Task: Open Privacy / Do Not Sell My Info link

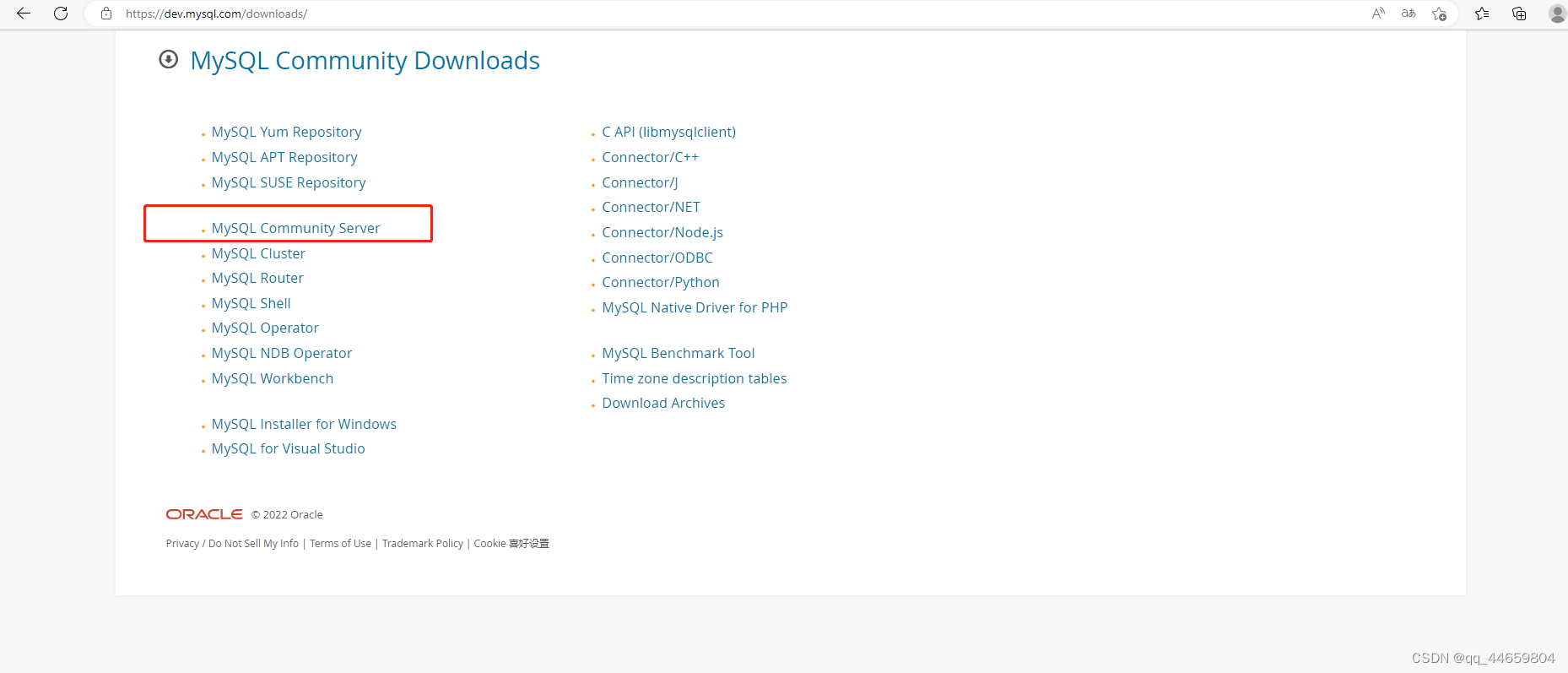Action: tap(232, 544)
